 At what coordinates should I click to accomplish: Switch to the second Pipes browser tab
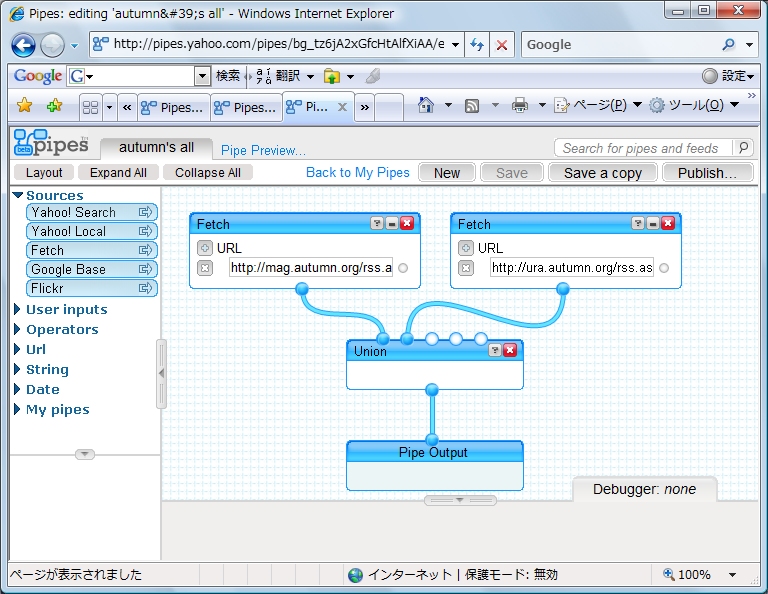[x=246, y=107]
